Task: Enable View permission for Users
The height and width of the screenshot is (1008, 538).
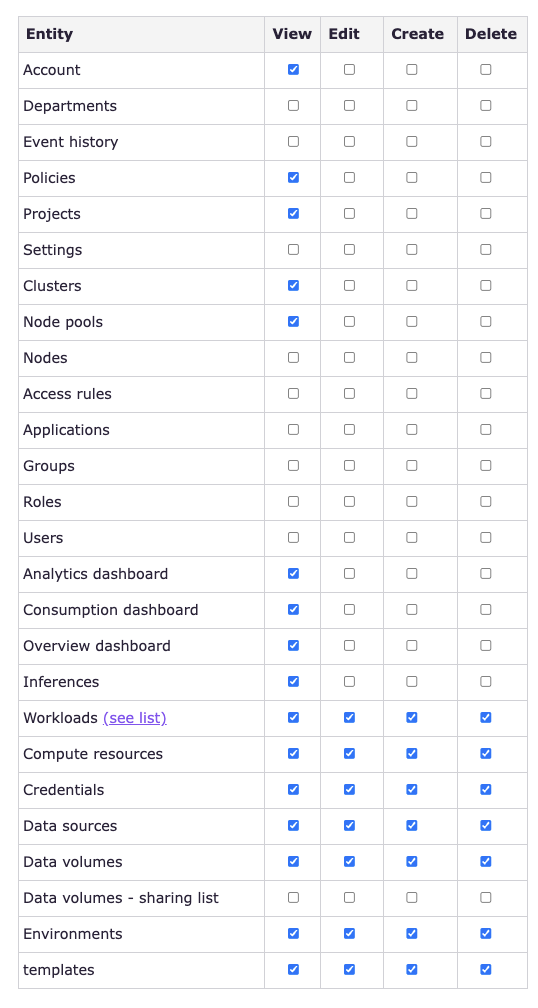Action: (293, 537)
